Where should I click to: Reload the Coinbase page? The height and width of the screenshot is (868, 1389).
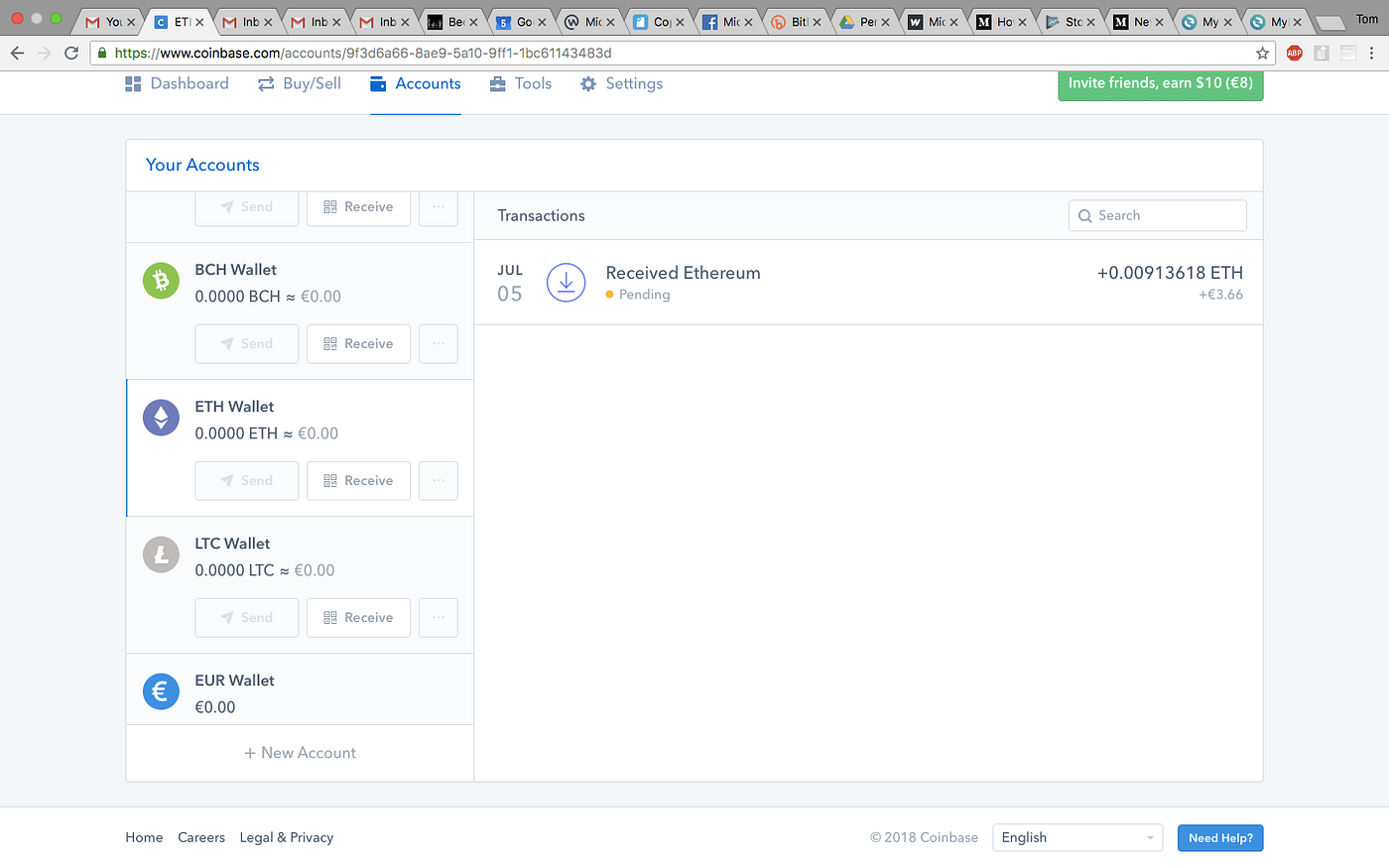[x=71, y=54]
